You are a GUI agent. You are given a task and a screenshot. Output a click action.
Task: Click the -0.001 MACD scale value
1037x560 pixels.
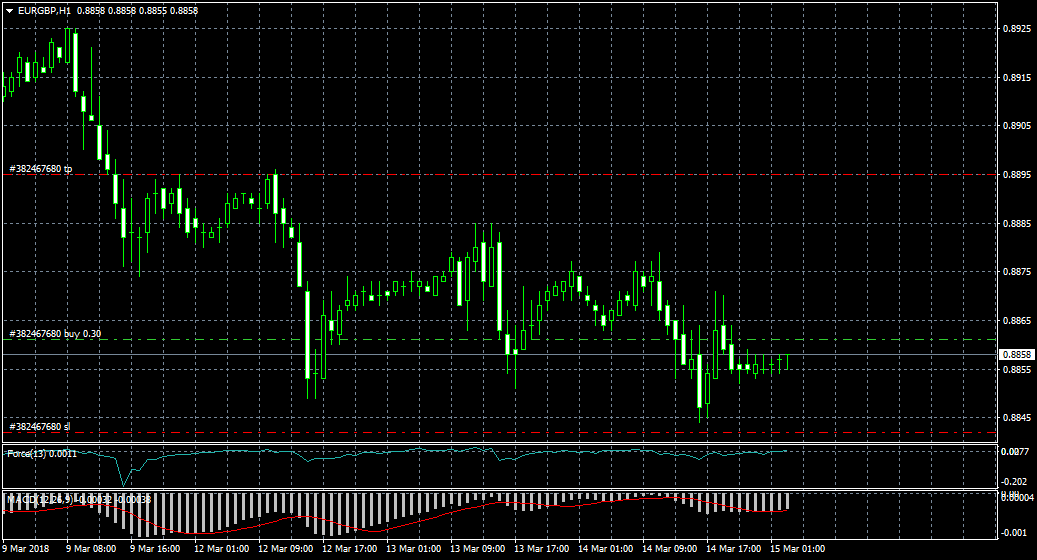[1014, 533]
